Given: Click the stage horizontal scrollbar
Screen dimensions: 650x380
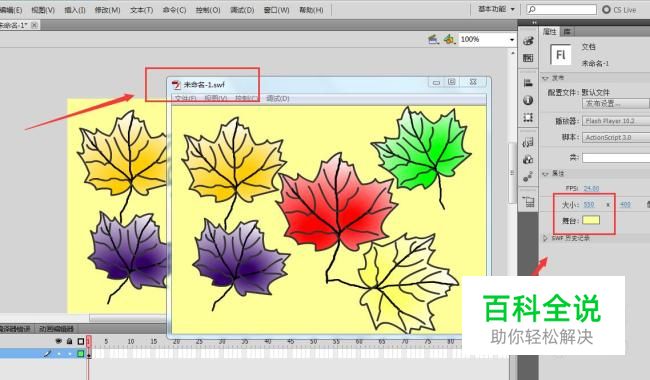Looking at the screenshot, I should coord(129,318).
